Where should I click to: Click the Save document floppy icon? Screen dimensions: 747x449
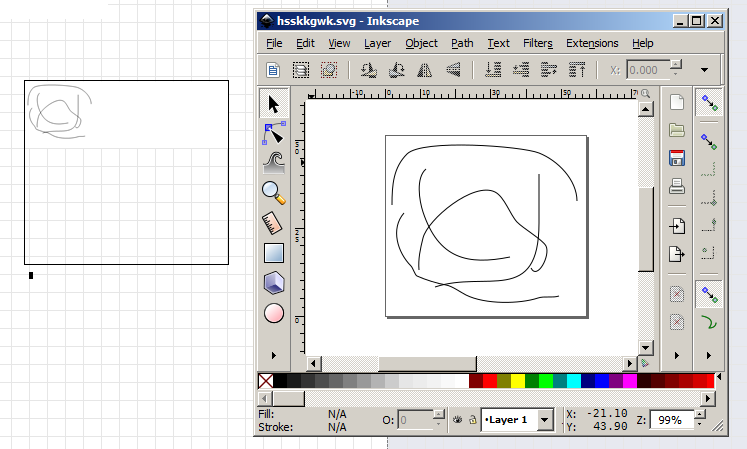pyautogui.click(x=677, y=158)
